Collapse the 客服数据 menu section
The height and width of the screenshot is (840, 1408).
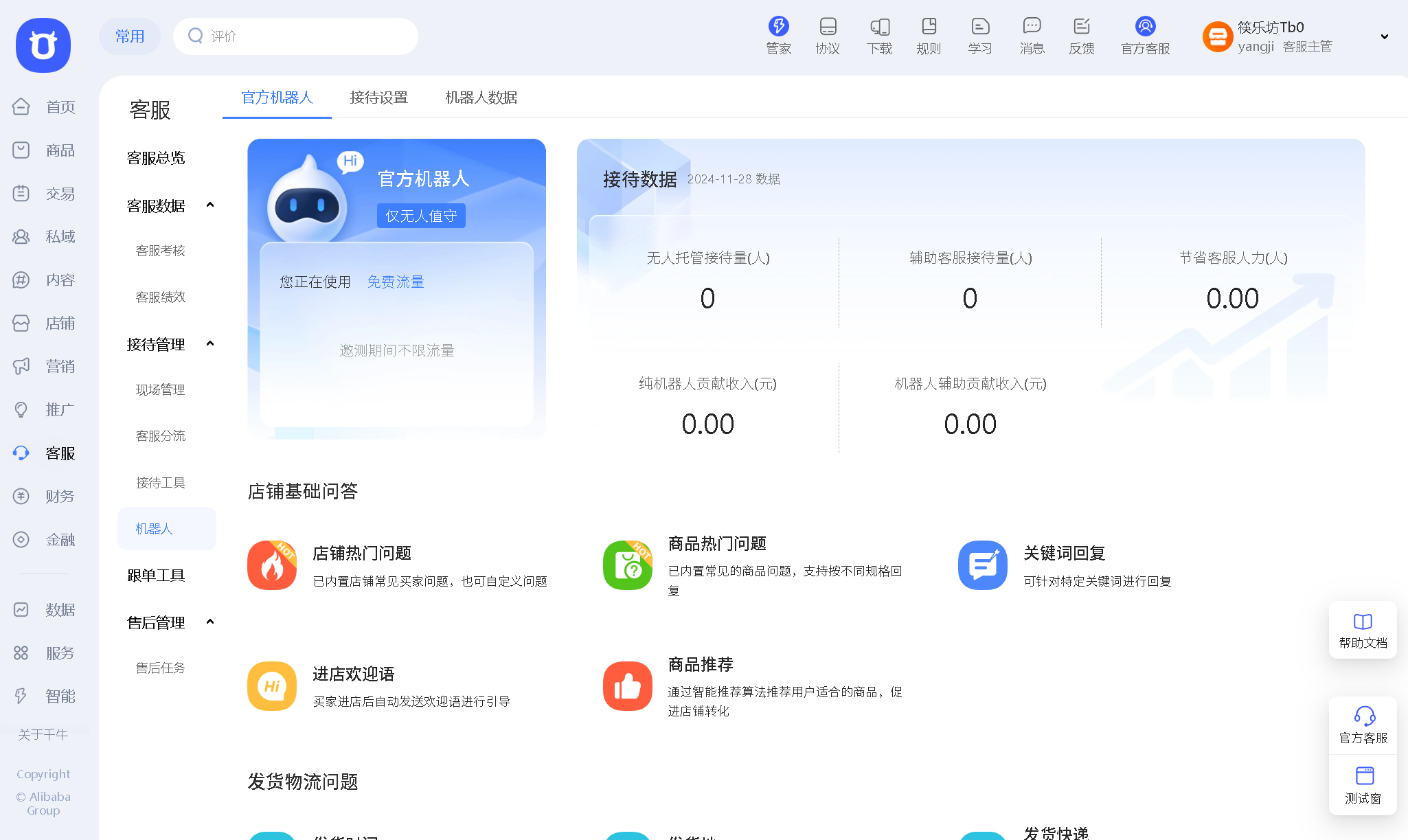210,205
